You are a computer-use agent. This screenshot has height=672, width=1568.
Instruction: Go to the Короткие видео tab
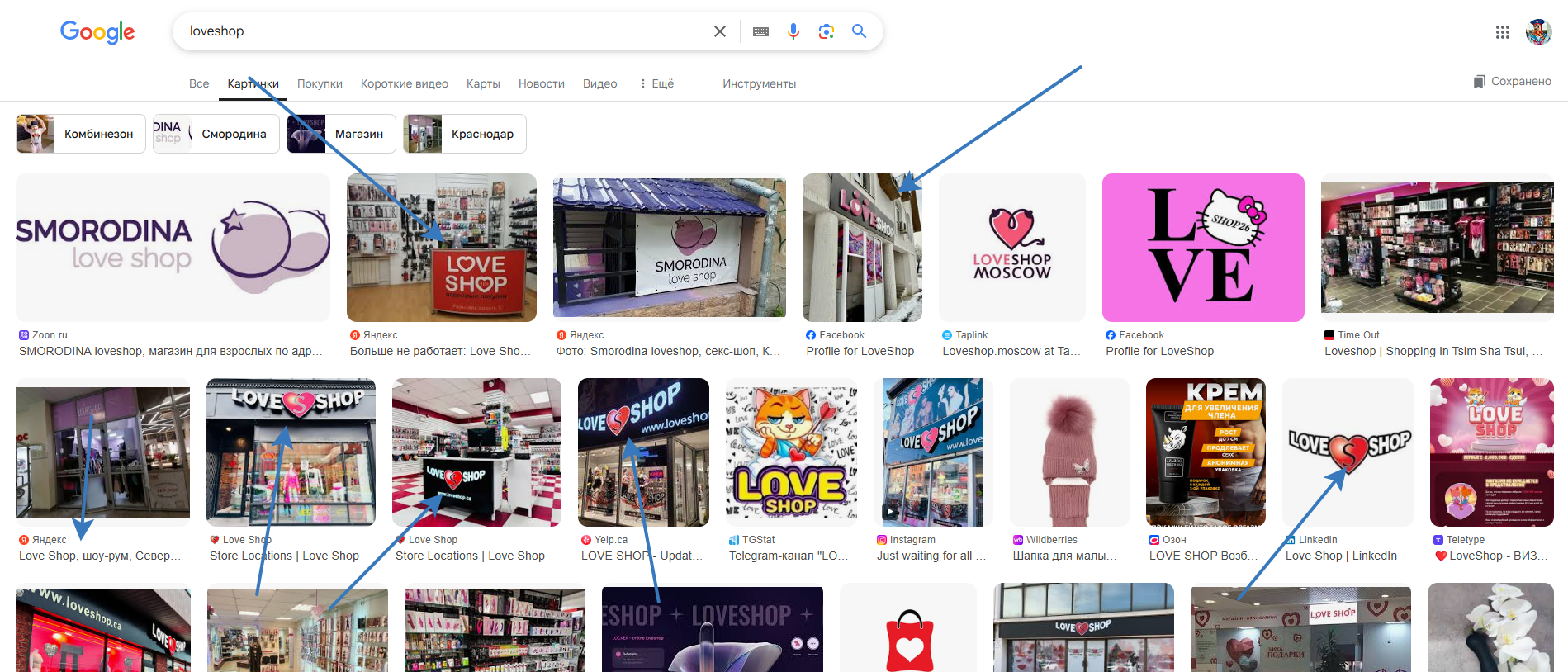[x=405, y=83]
